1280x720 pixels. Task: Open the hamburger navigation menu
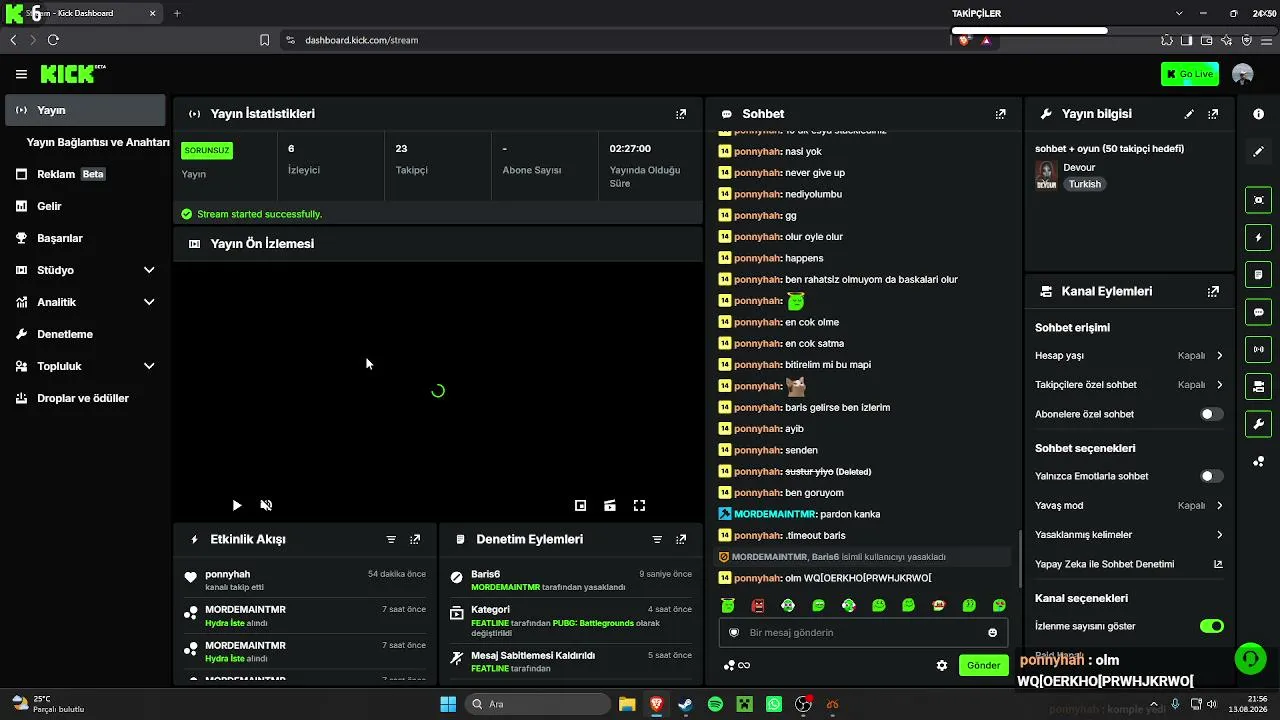pyautogui.click(x=21, y=74)
